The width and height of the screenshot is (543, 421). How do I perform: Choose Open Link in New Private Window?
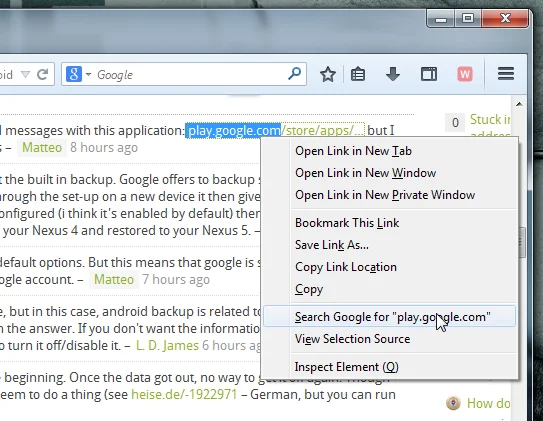[x=385, y=195]
